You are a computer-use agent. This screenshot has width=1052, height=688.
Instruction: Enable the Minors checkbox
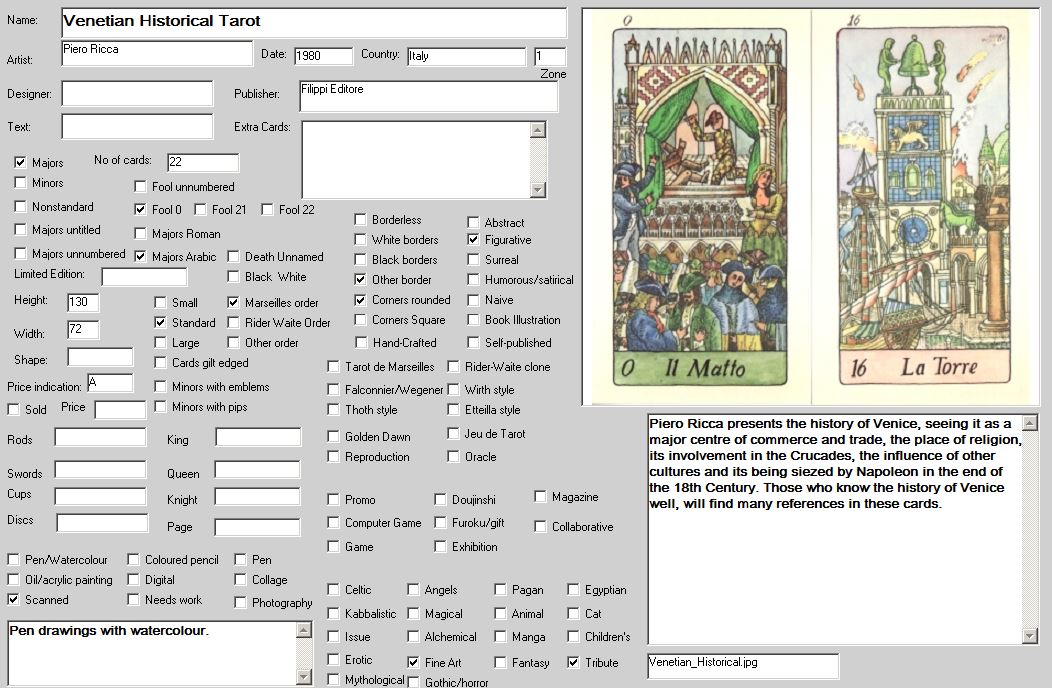click(21, 183)
